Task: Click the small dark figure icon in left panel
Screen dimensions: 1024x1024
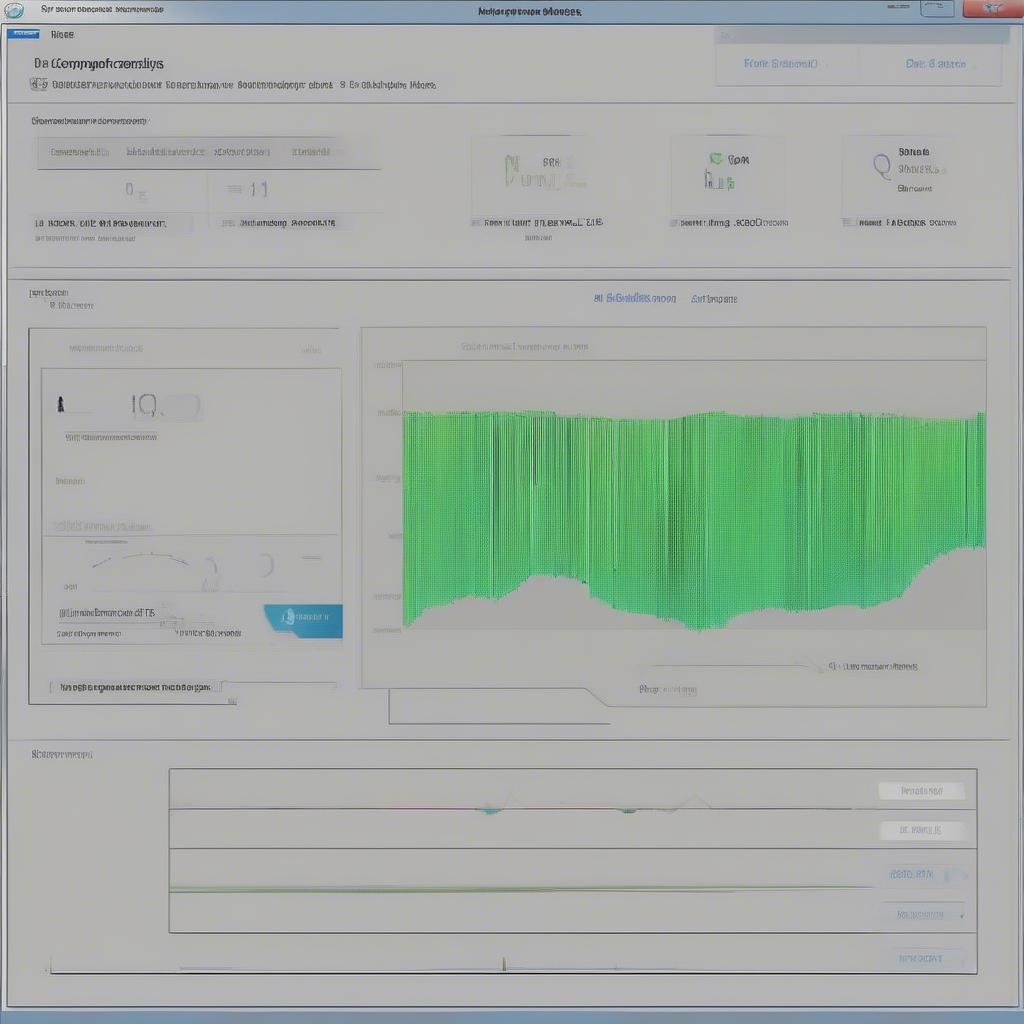Action: click(x=60, y=405)
